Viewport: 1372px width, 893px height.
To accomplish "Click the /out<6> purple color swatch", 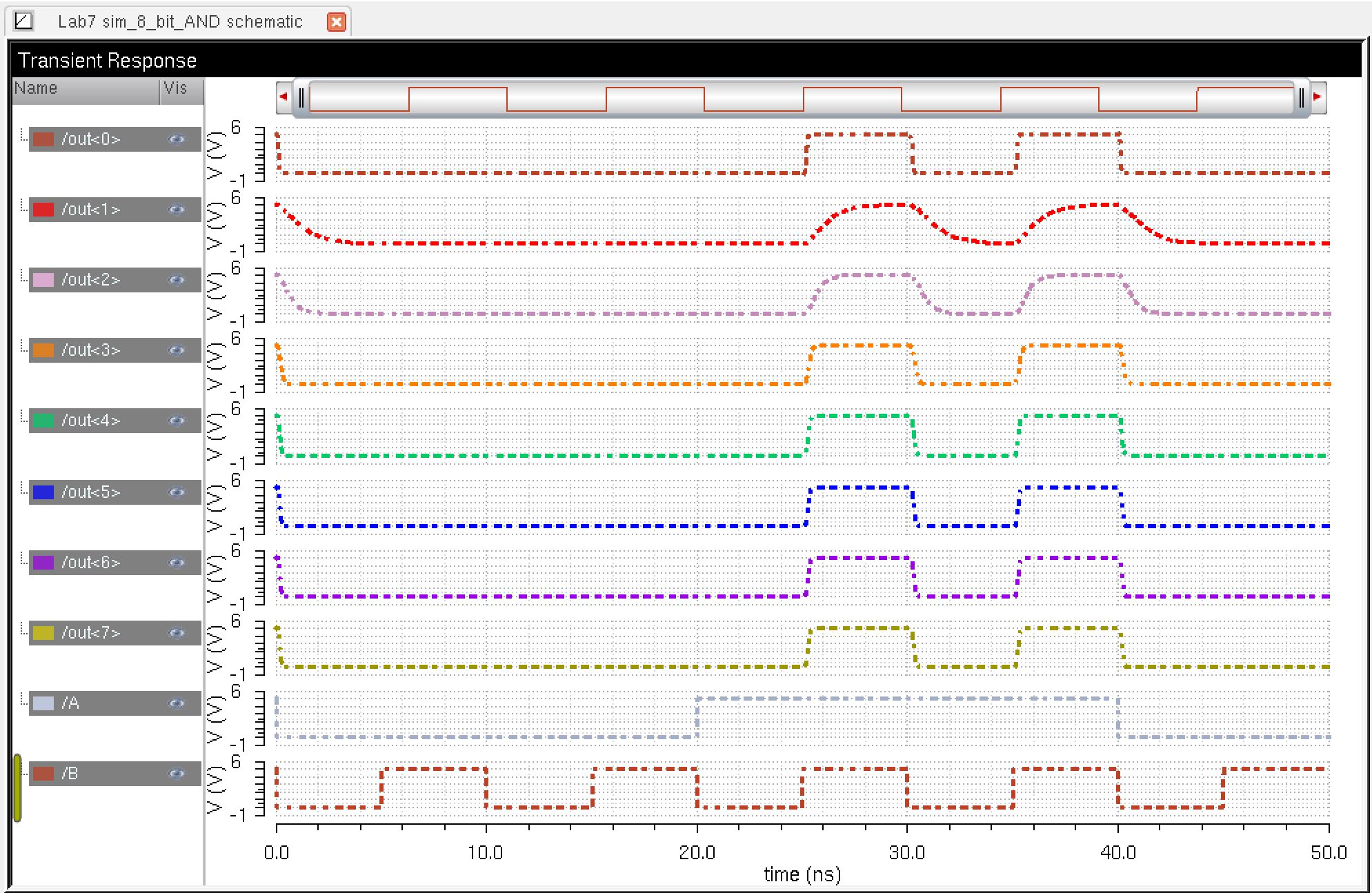I will tap(43, 563).
